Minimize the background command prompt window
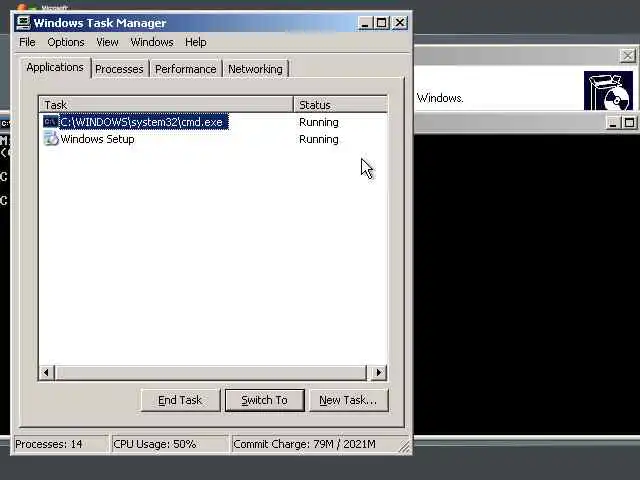Screen dimensions: 640x480 [612, 123]
